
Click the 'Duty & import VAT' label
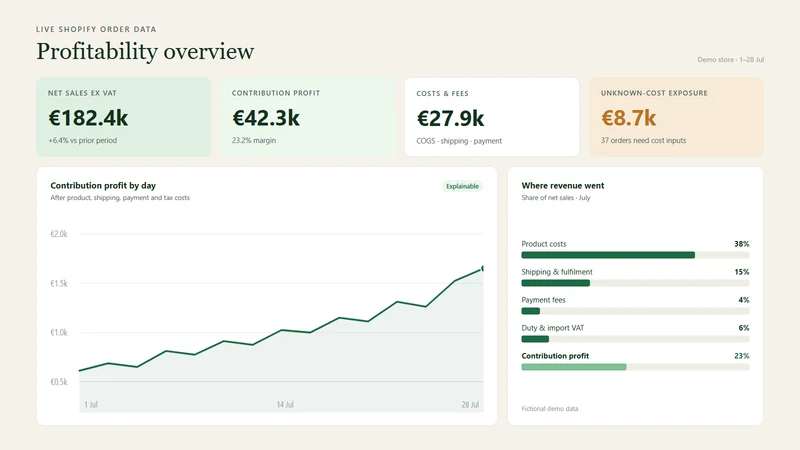click(x=553, y=328)
